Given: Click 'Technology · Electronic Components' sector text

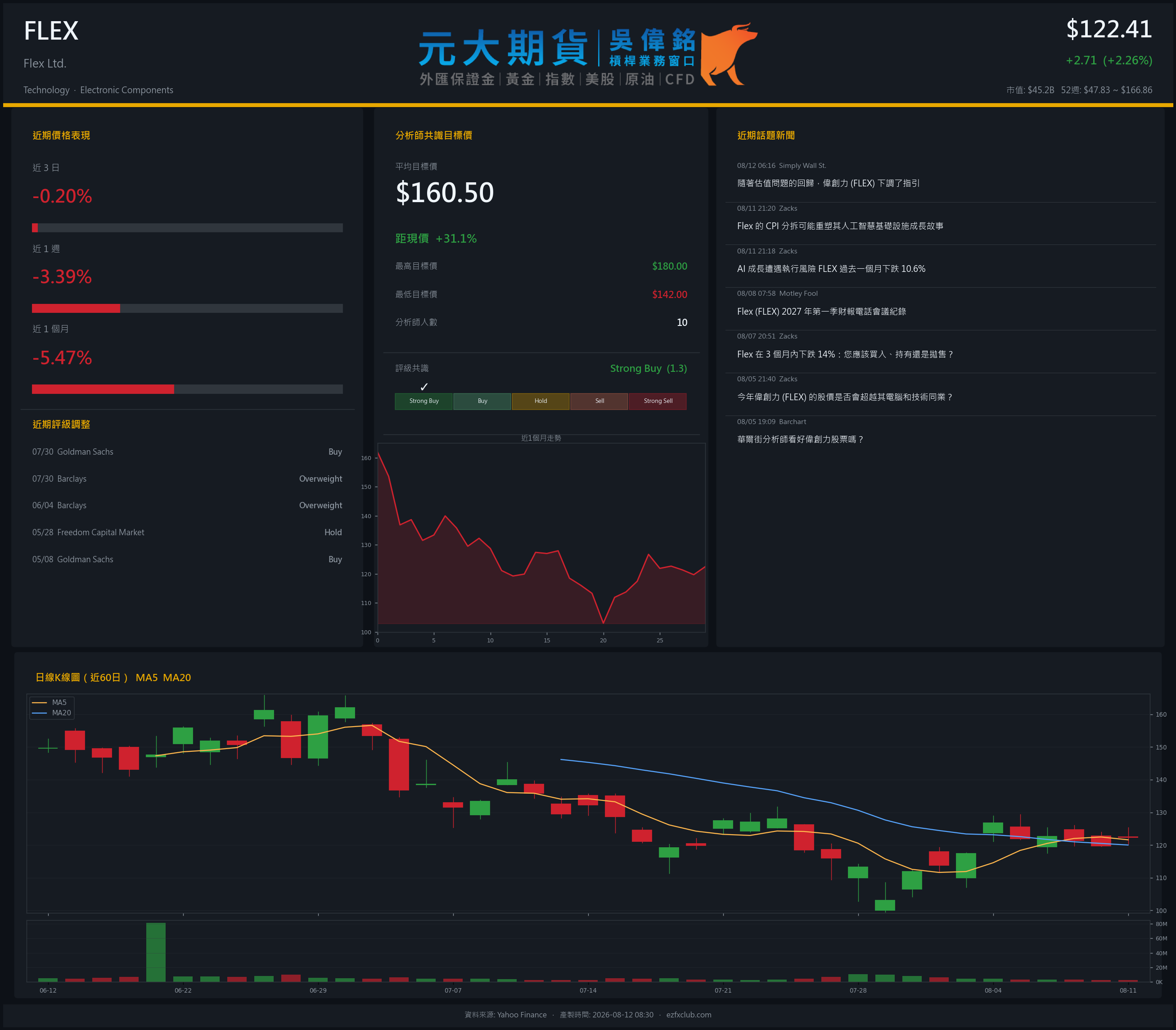Looking at the screenshot, I should [x=98, y=90].
